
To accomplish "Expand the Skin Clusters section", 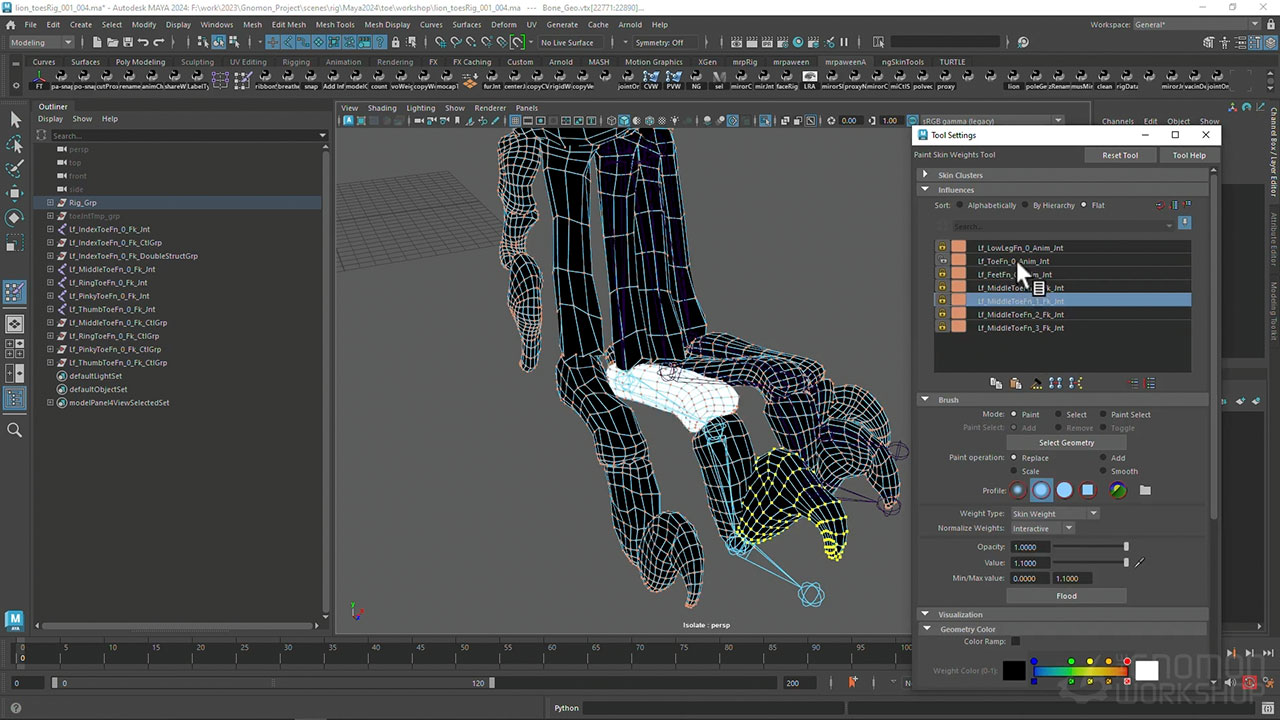I will (925, 175).
